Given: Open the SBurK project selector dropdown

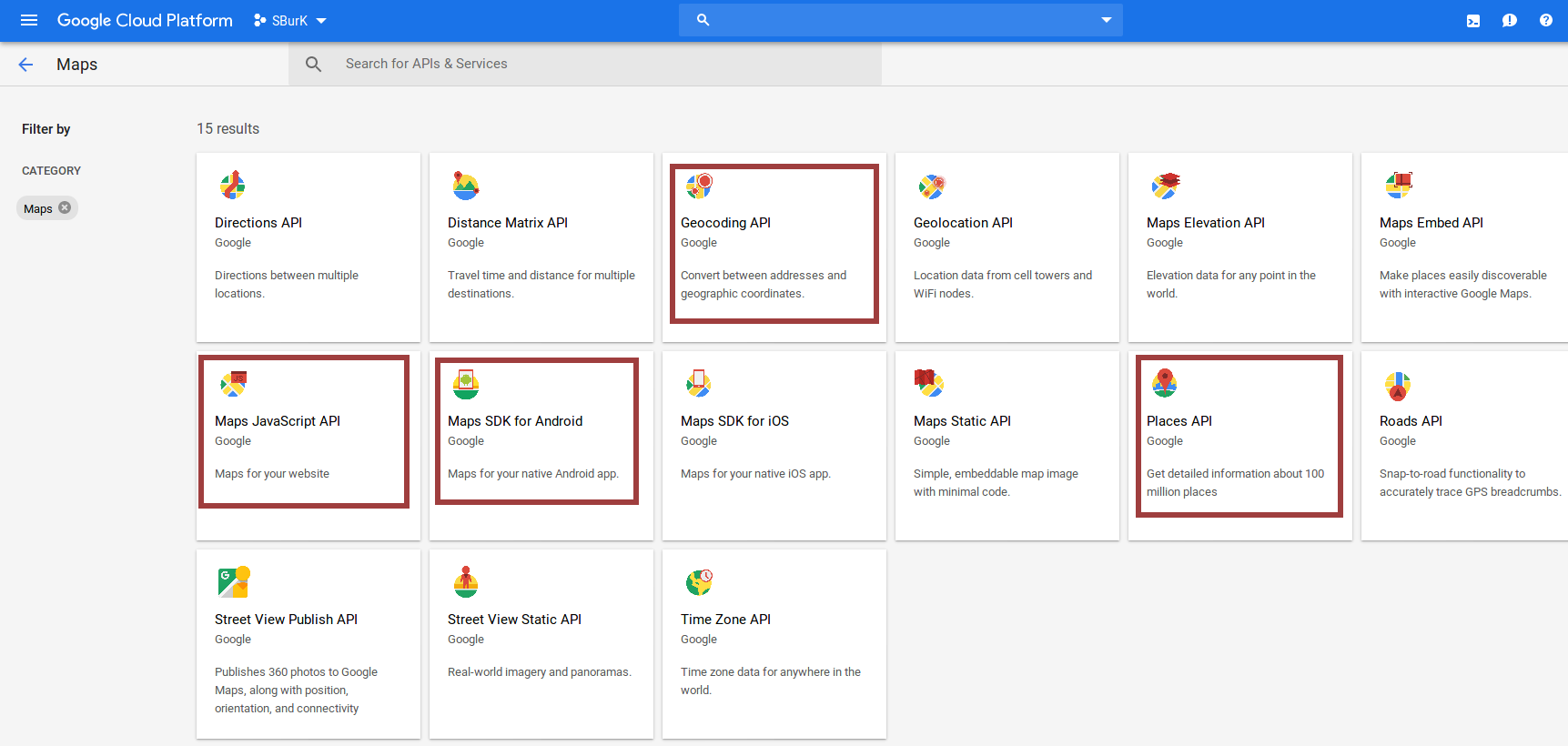Looking at the screenshot, I should (x=290, y=20).
